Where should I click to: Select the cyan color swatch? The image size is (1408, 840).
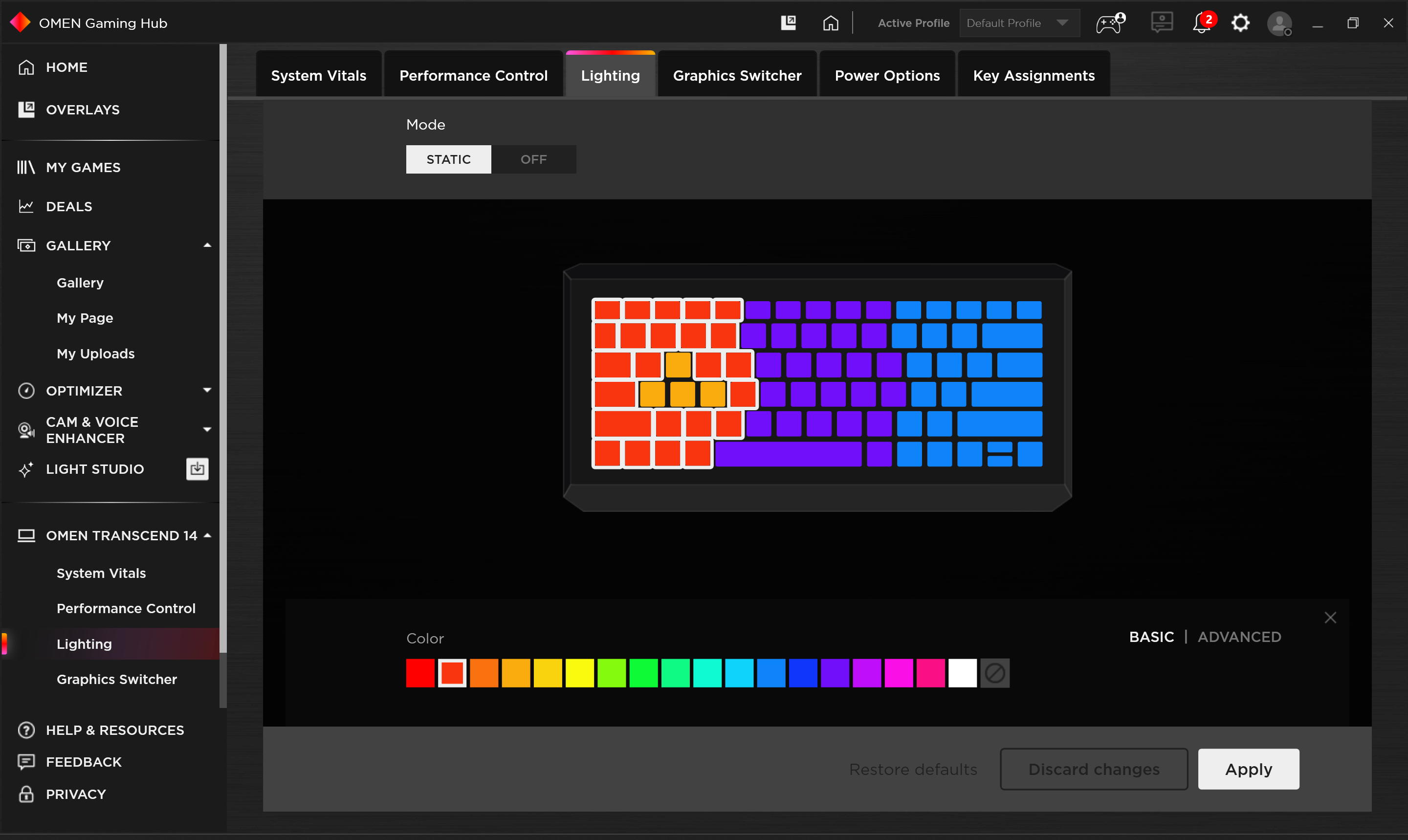[739, 672]
